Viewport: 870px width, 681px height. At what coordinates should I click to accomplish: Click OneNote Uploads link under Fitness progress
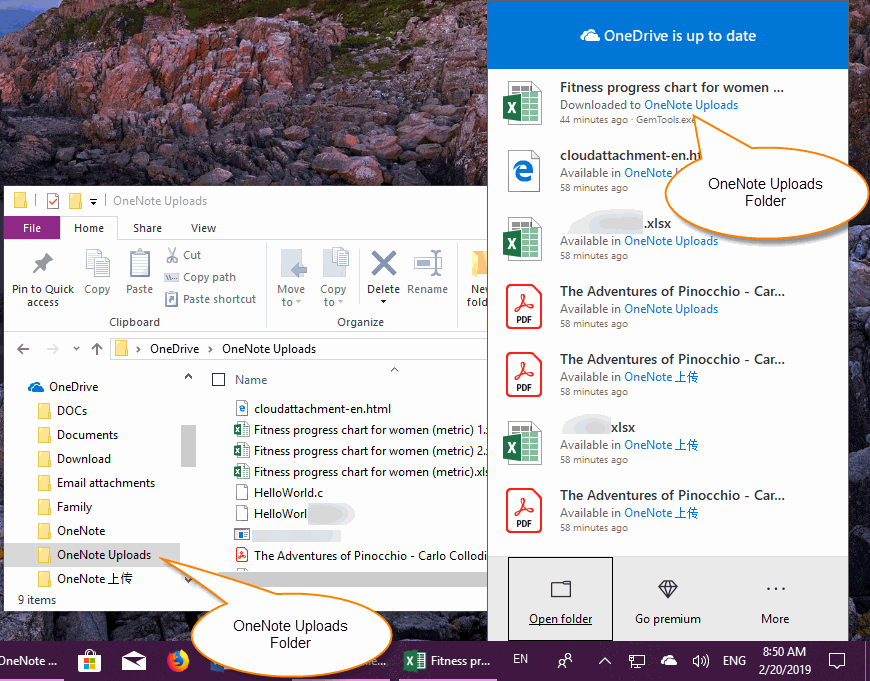point(691,105)
